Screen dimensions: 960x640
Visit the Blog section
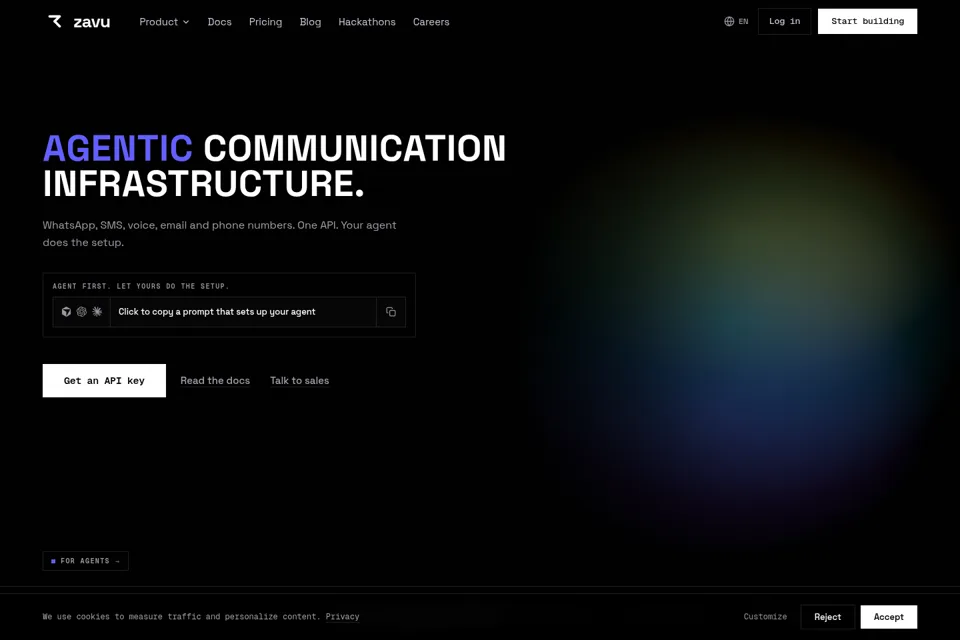coord(310,21)
